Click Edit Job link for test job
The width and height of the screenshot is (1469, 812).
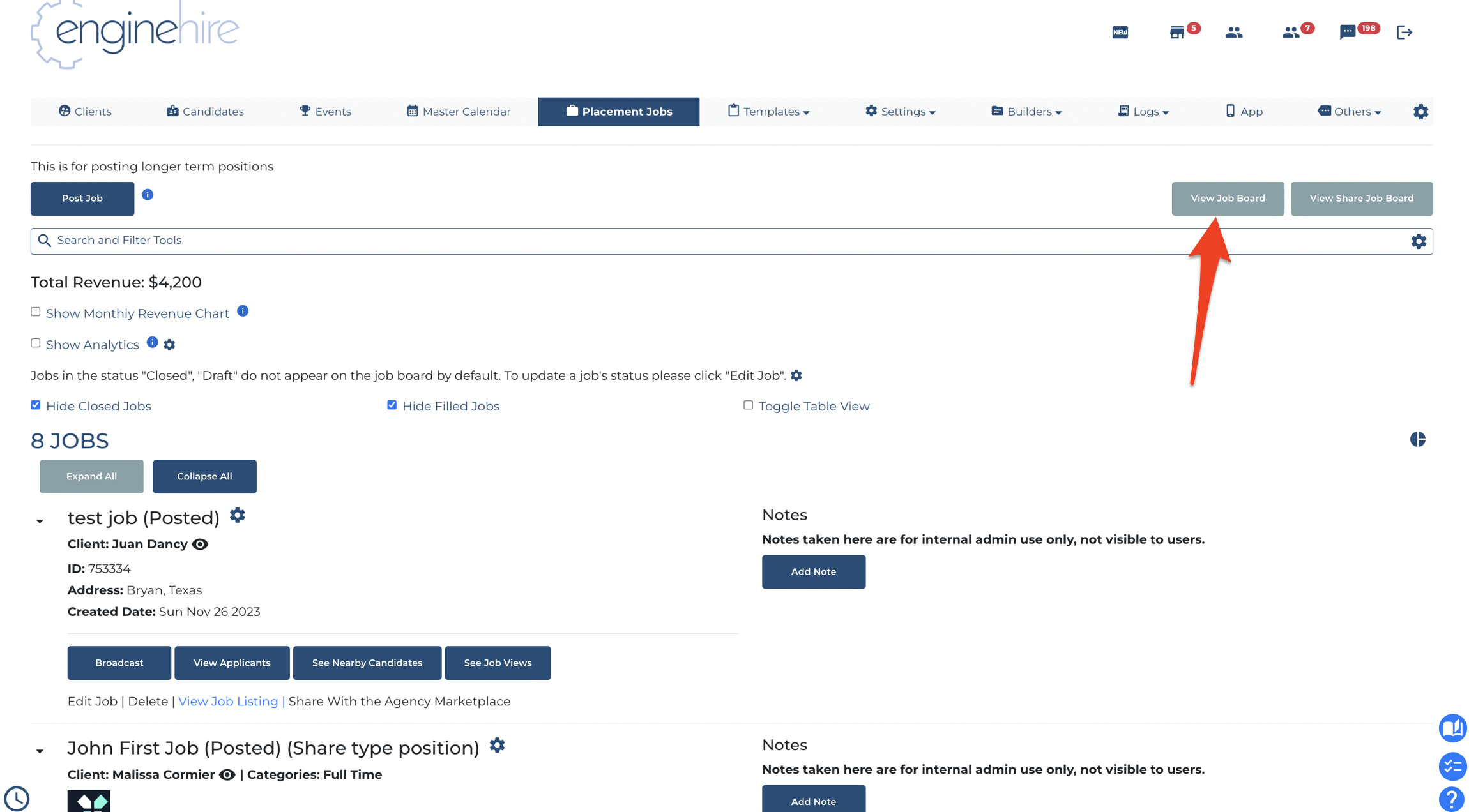pos(93,702)
